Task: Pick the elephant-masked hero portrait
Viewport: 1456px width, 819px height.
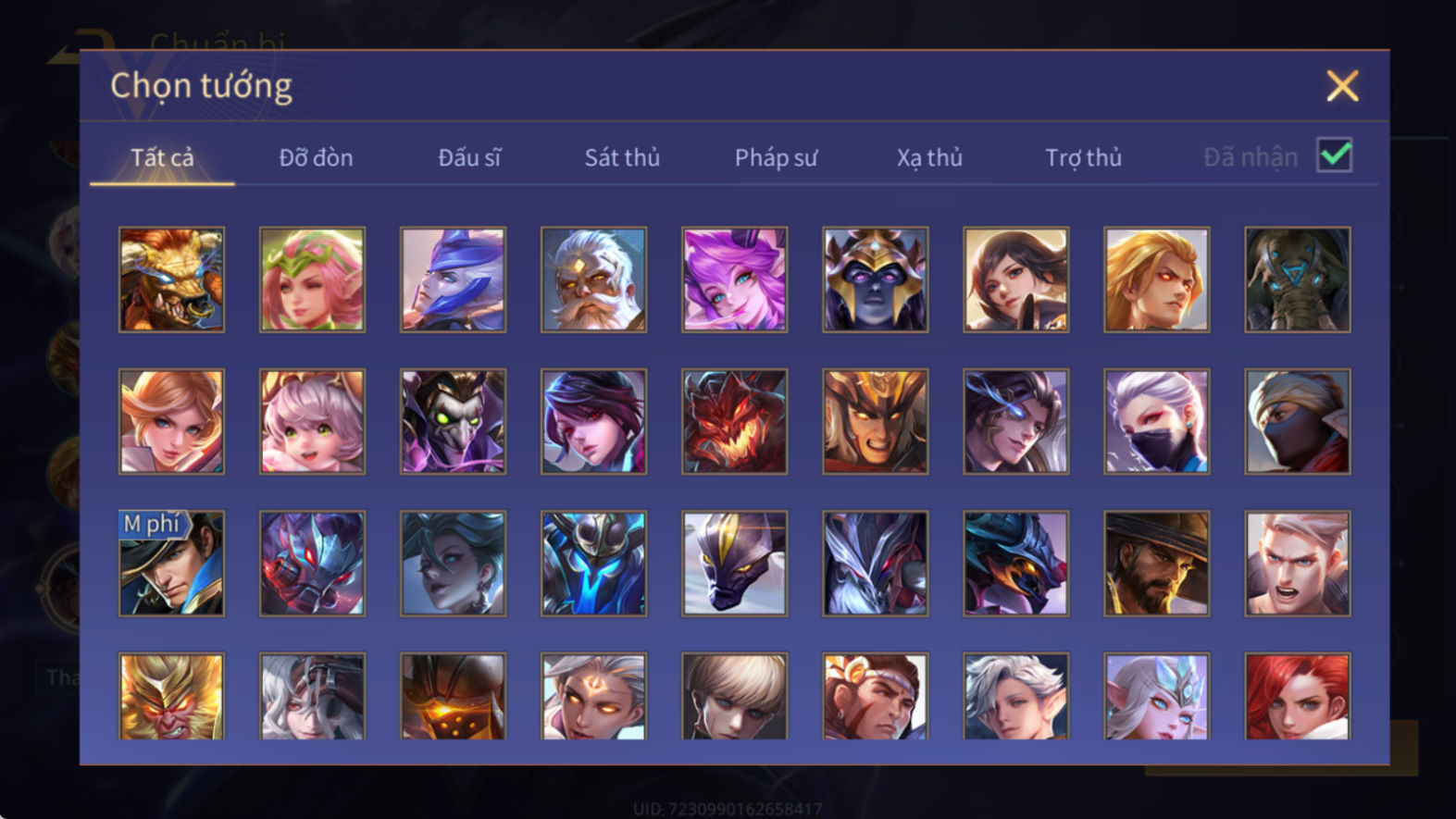Action: click(1297, 279)
